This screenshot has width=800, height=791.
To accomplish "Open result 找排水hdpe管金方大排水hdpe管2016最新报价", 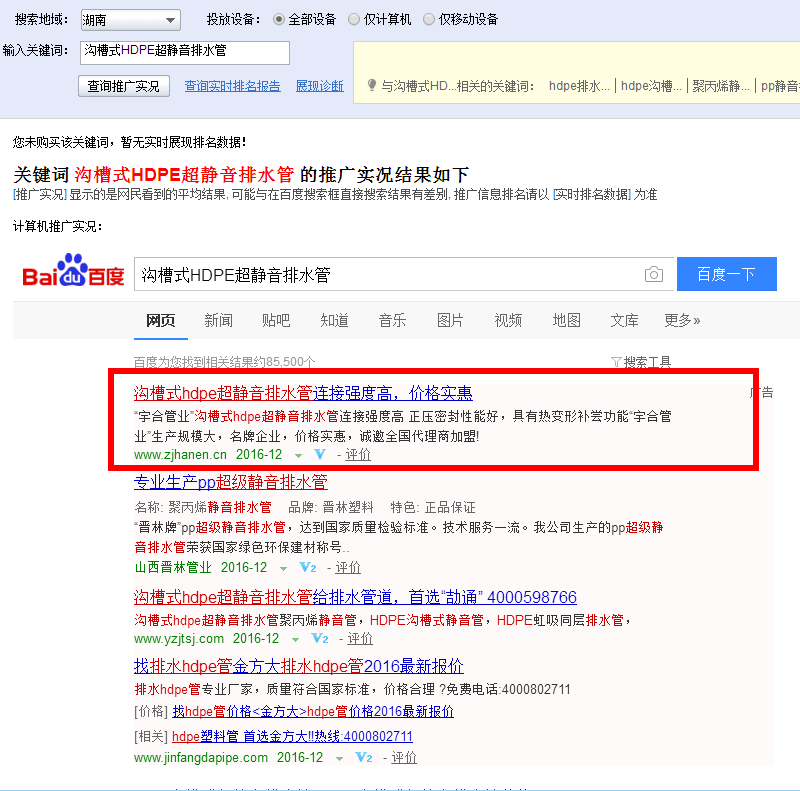I will (298, 666).
